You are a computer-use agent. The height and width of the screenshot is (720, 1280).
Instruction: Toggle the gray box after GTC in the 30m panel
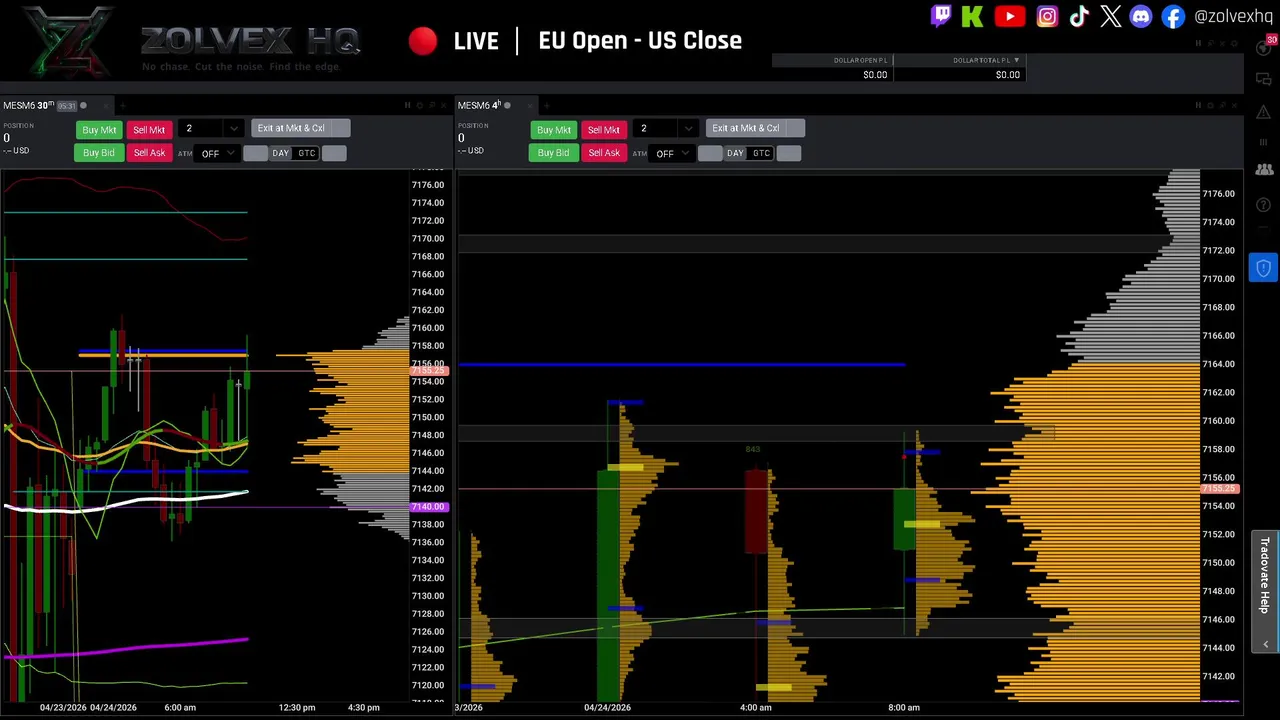click(334, 153)
